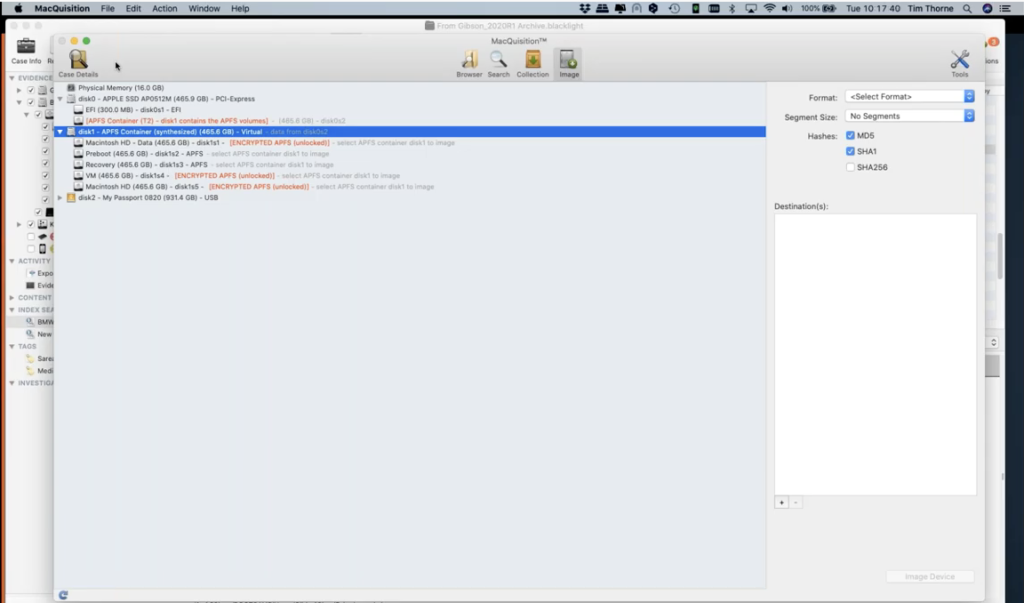
Task: Open the volume control in the menu bar
Action: click(787, 8)
